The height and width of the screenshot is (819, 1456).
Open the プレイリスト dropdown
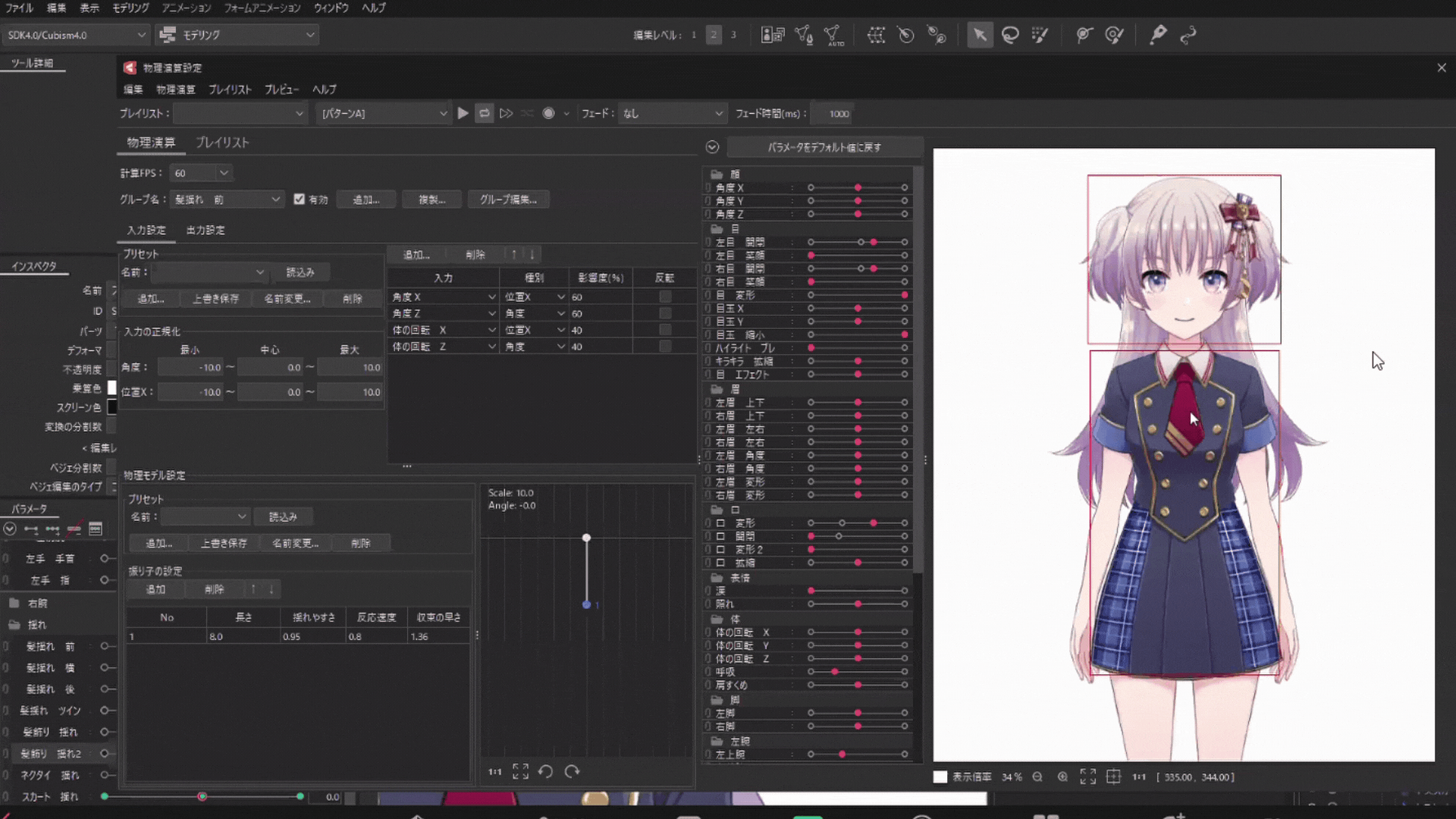(240, 114)
